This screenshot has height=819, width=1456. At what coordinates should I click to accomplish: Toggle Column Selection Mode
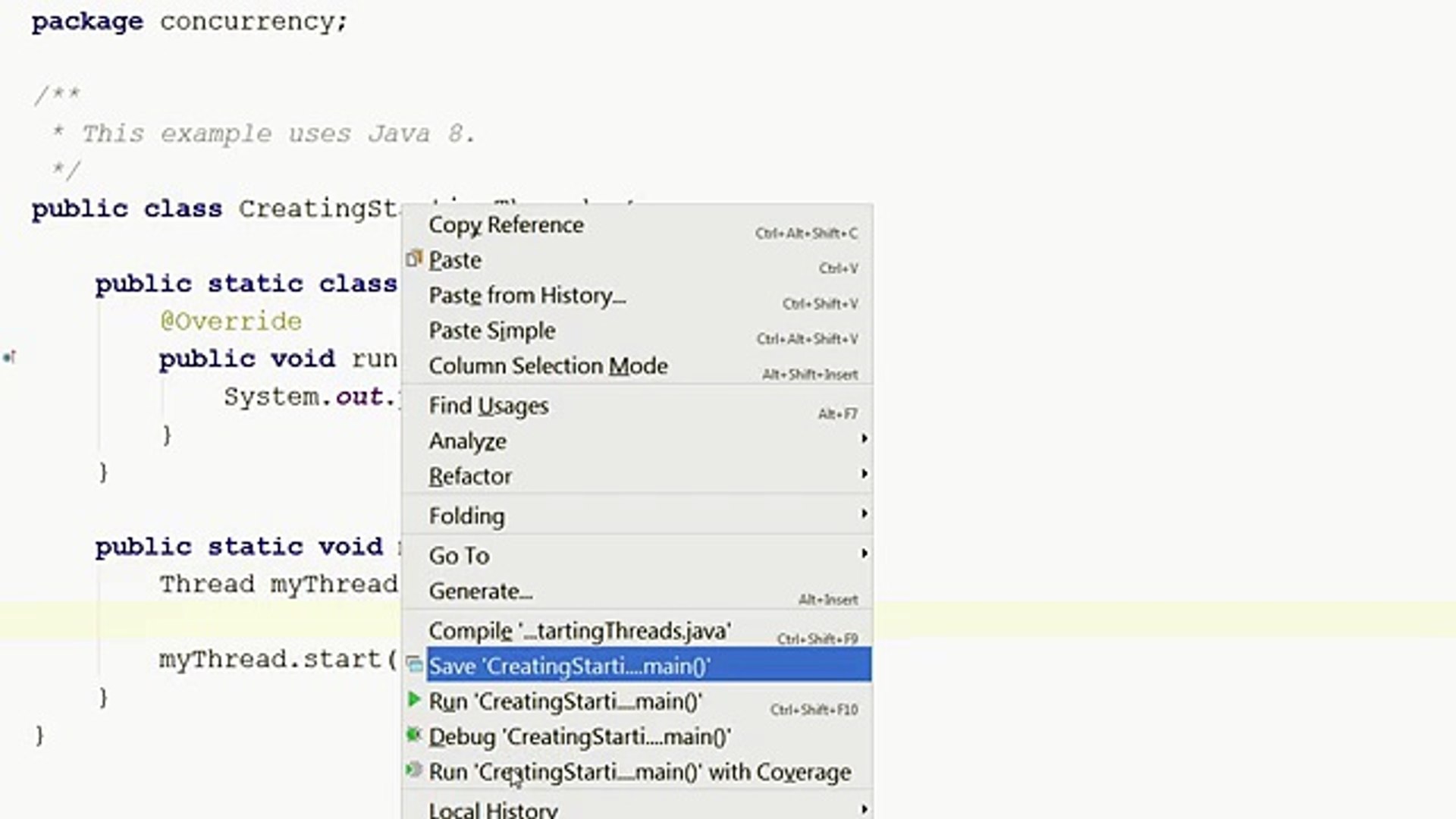[548, 366]
